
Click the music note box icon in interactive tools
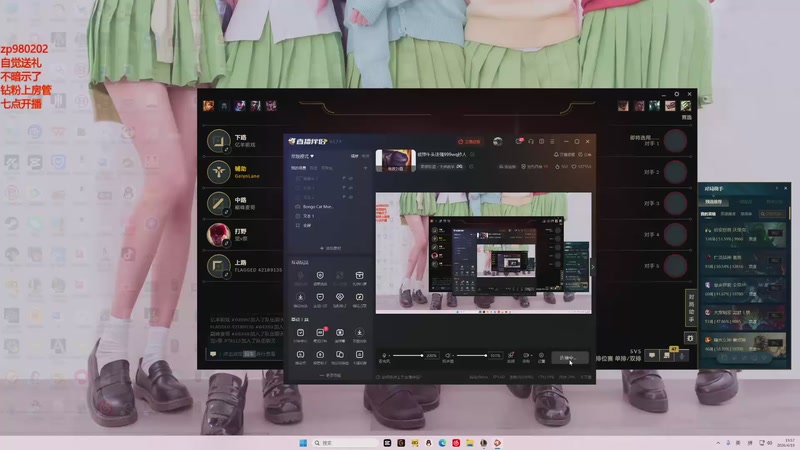(x=359, y=299)
